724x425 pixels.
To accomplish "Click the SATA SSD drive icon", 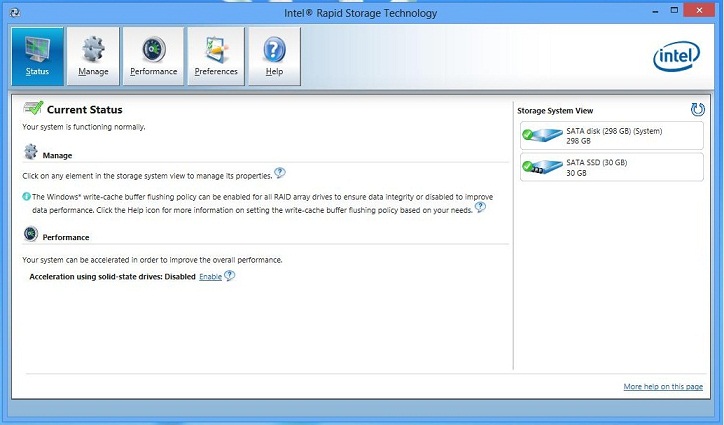I will (x=542, y=167).
